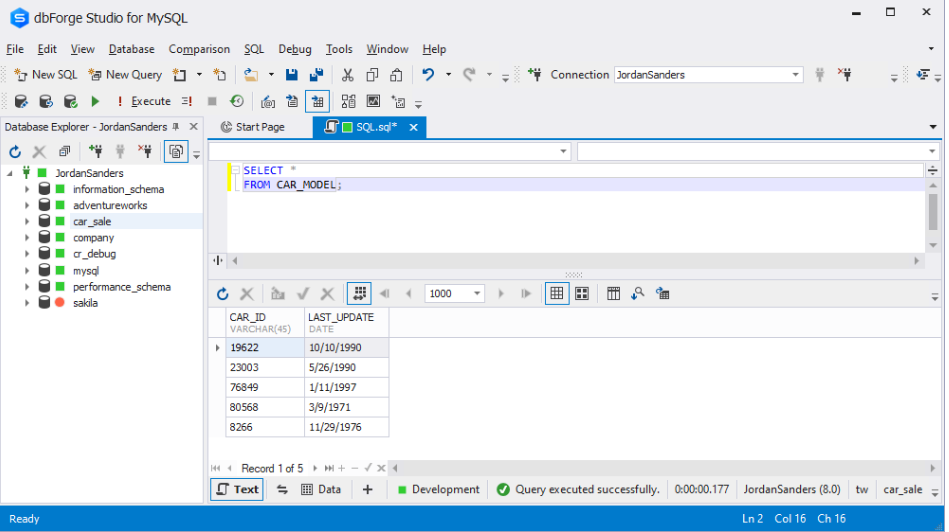Expand the sakila database node
The image size is (949, 532).
[x=27, y=303]
